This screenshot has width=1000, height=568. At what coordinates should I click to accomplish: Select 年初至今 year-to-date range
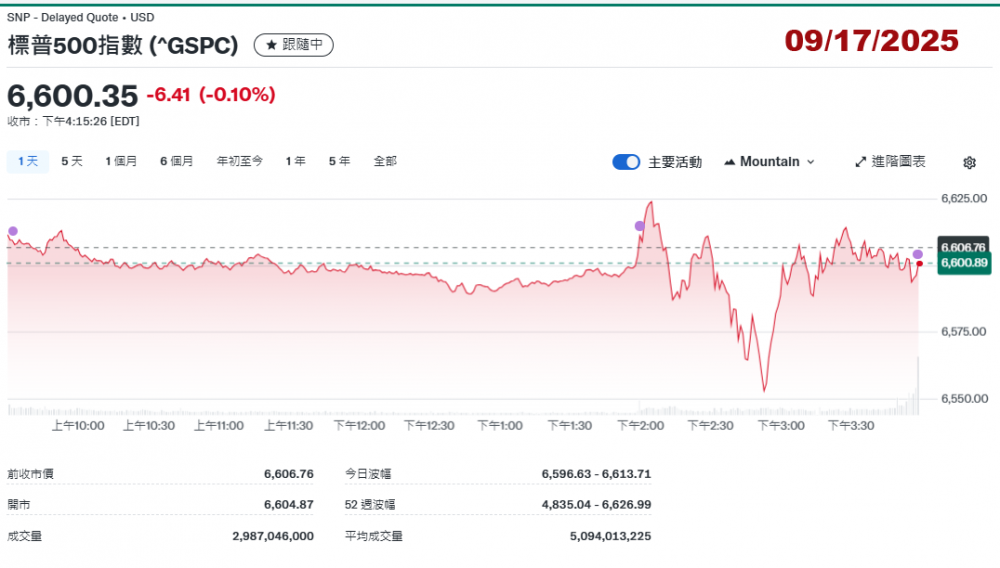pos(240,161)
